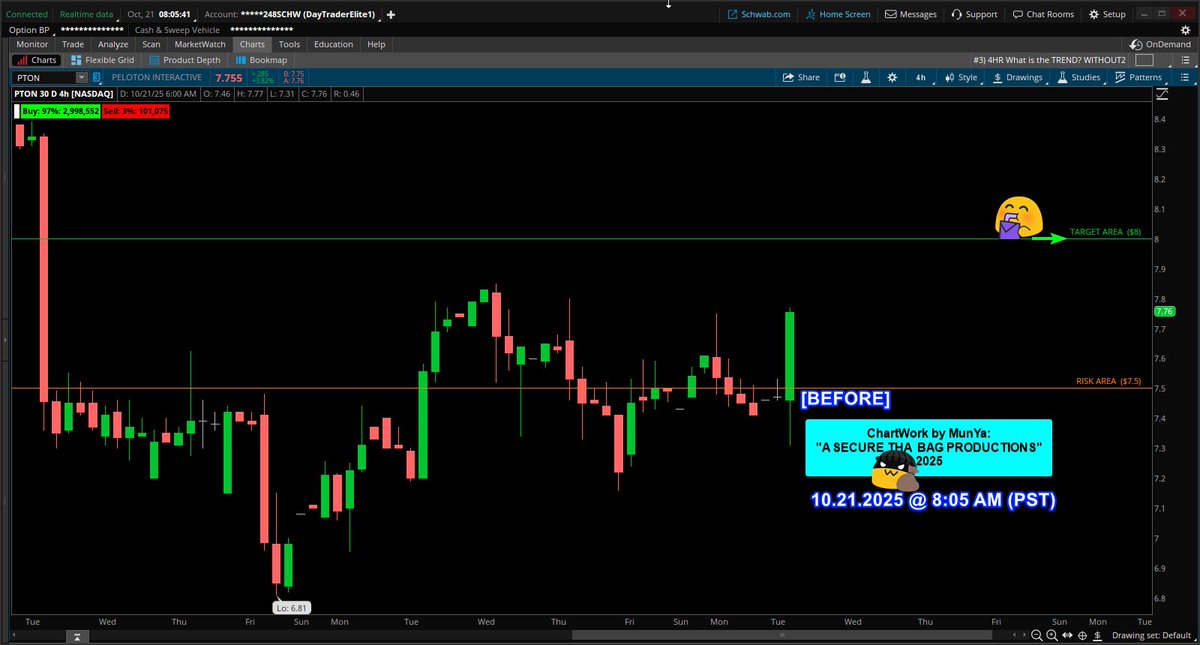Viewport: 1200px width, 645px height.
Task: Click the price axis scale toggle icon
Action: (x=1162, y=95)
